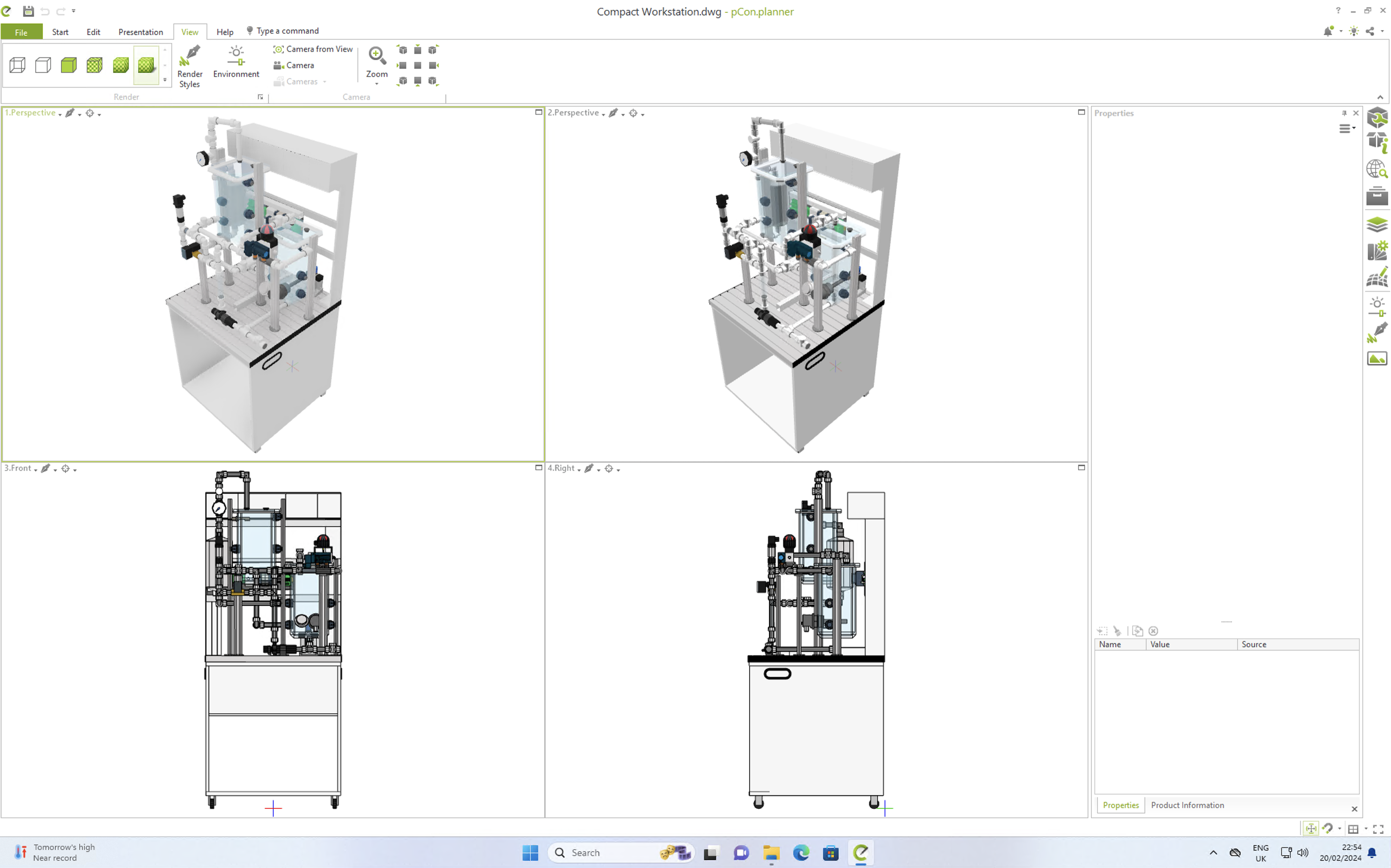Open the product information box icon
Image resolution: width=1391 pixels, height=868 pixels.
tap(1377, 142)
